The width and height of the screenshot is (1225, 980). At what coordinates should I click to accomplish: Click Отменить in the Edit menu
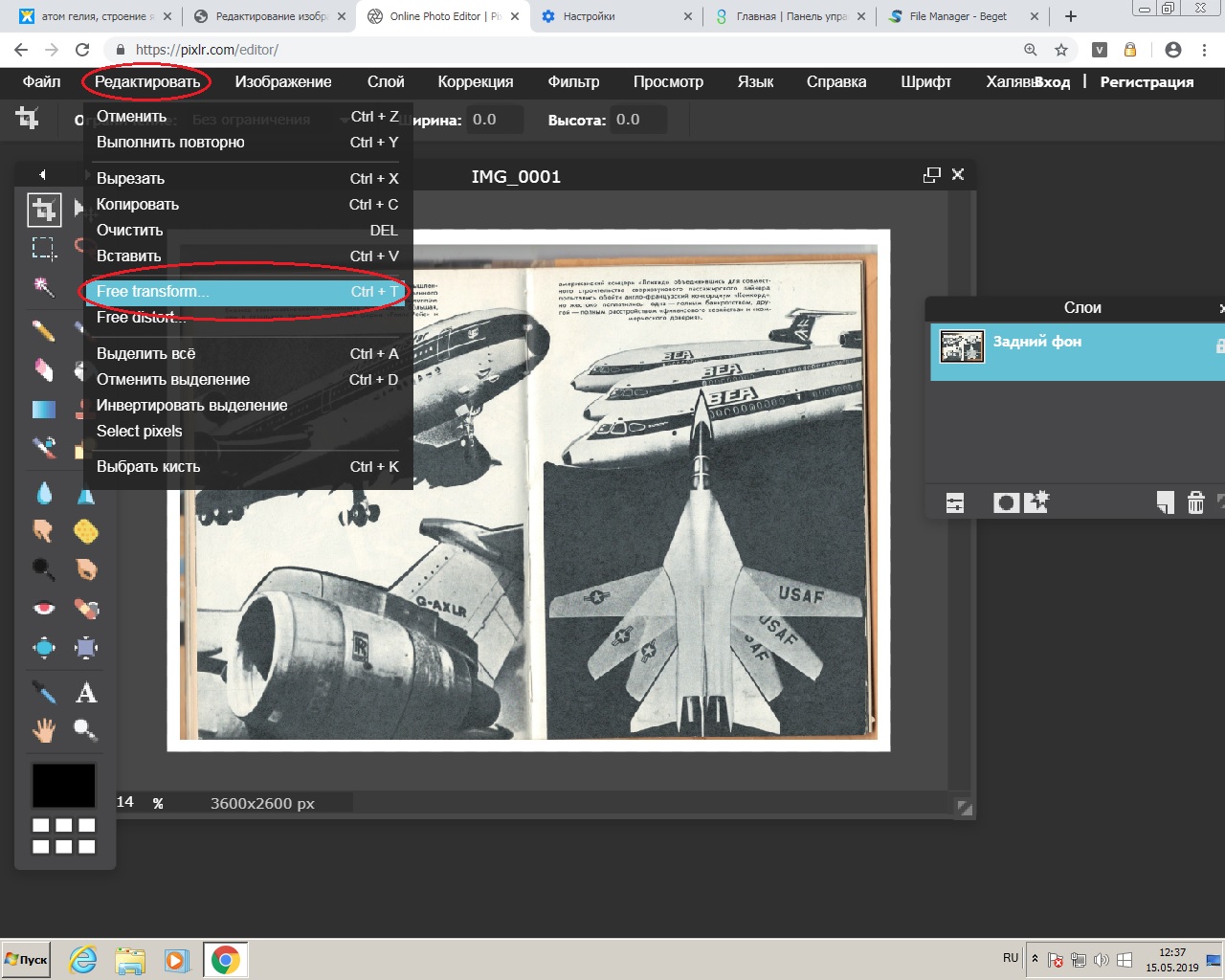[247, 117]
